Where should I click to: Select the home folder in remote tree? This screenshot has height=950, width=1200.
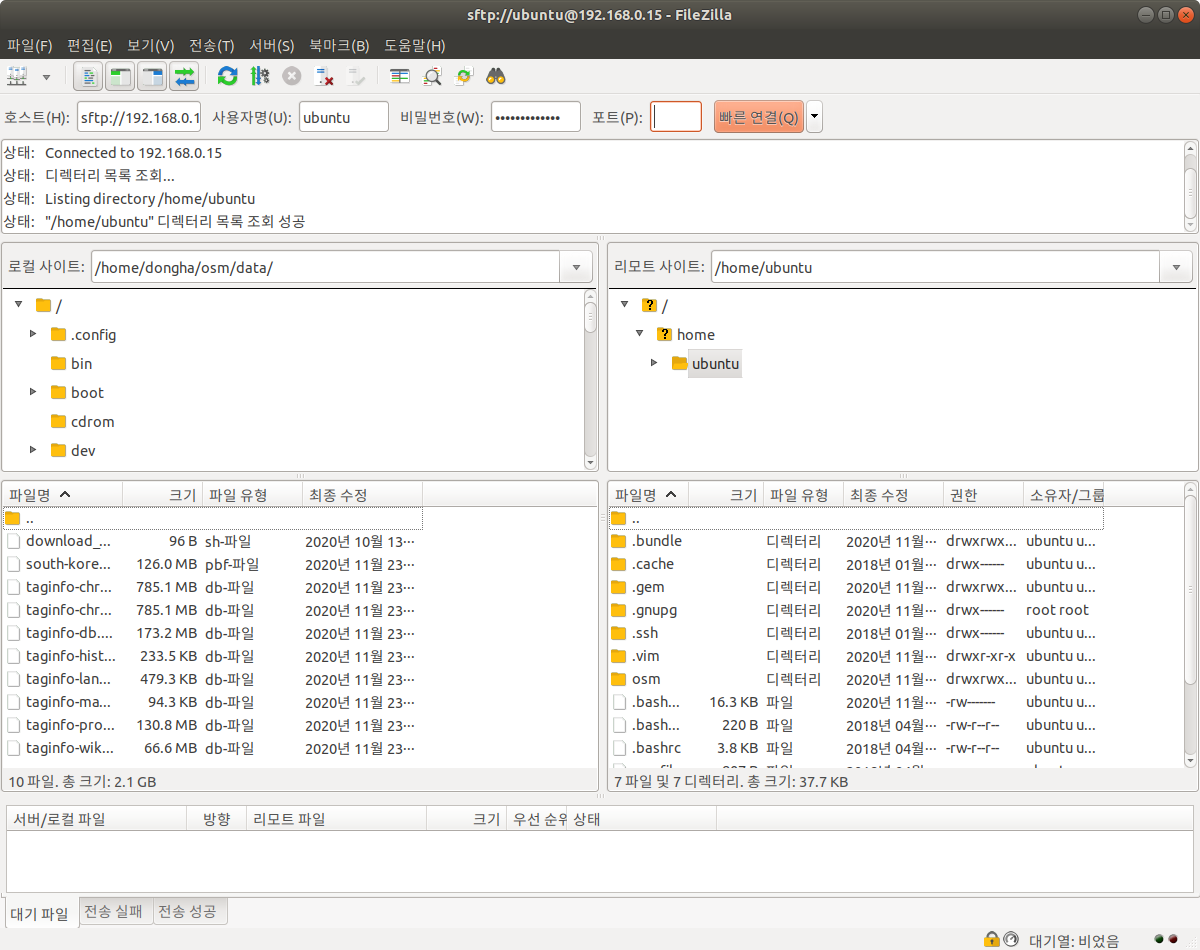click(x=696, y=334)
